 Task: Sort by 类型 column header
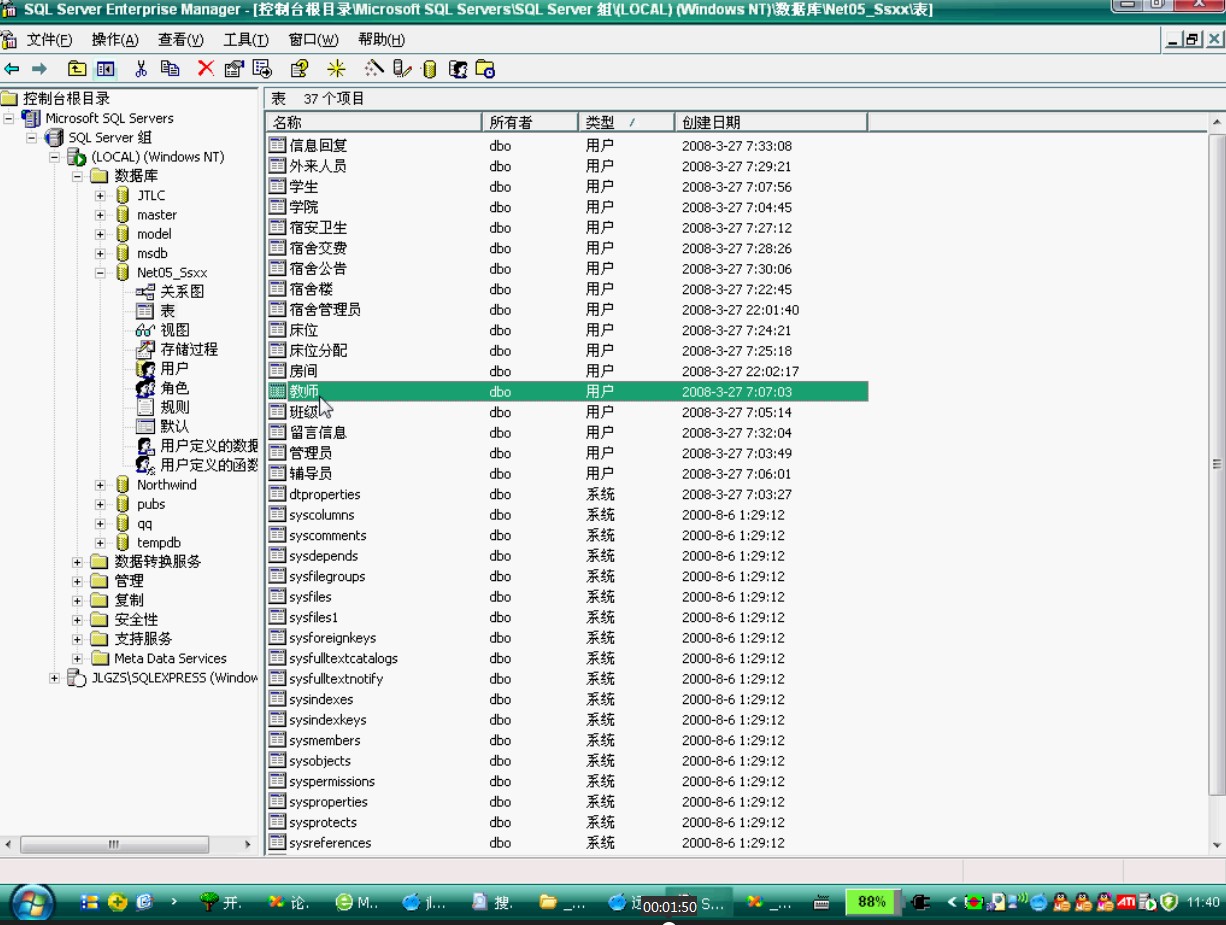tap(626, 122)
